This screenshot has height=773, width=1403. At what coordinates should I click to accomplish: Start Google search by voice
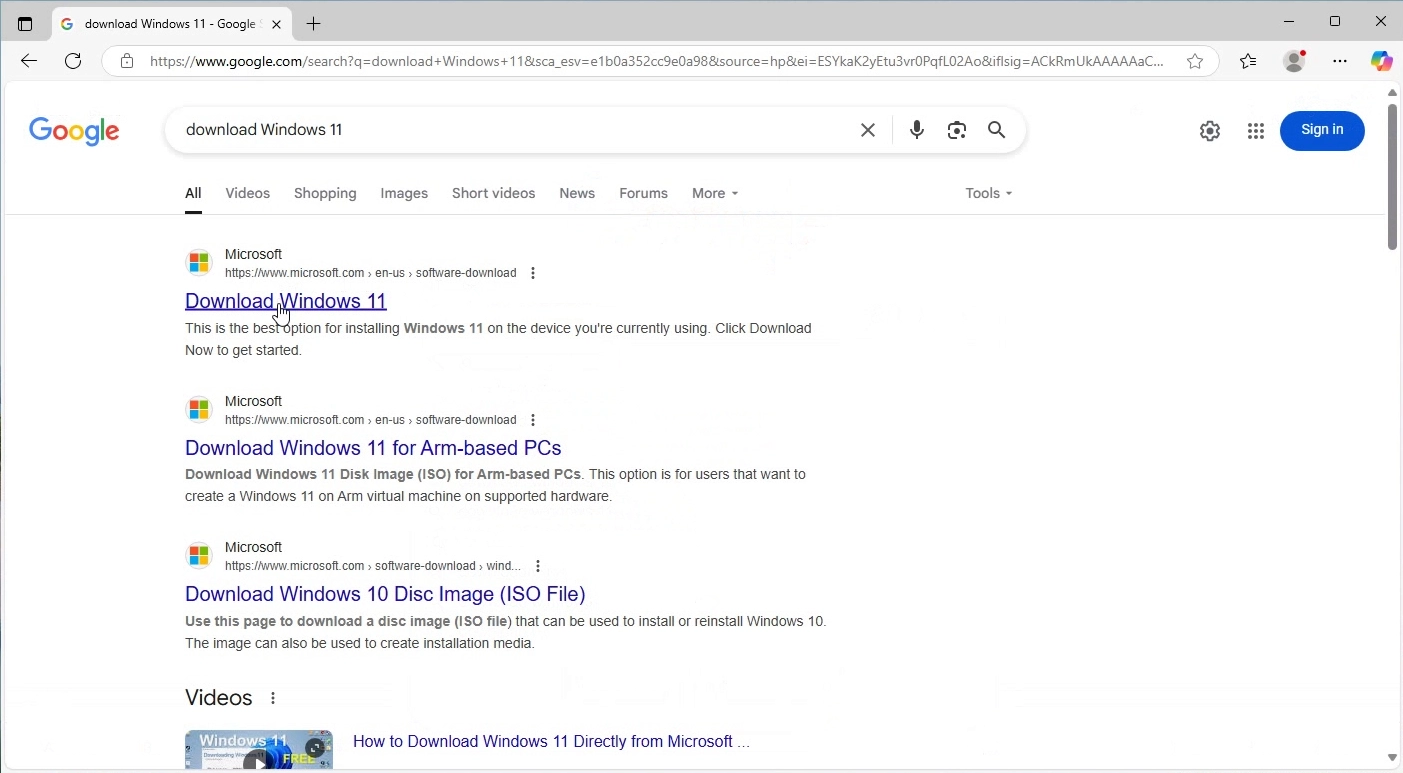(918, 130)
